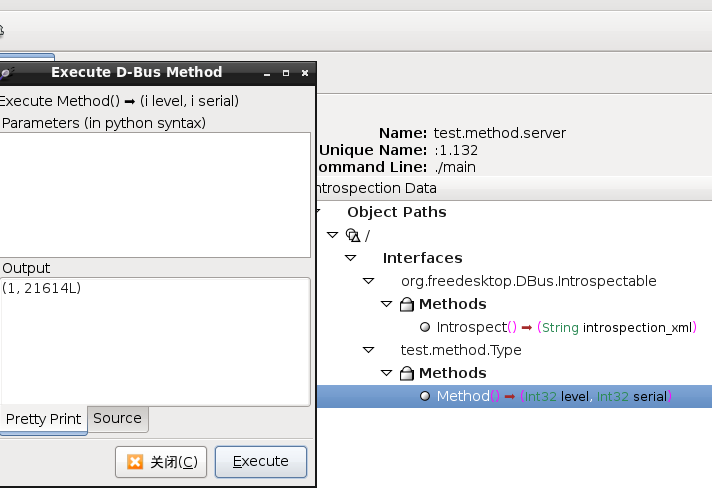Click the red X icon on the 关闭 button

(135, 462)
